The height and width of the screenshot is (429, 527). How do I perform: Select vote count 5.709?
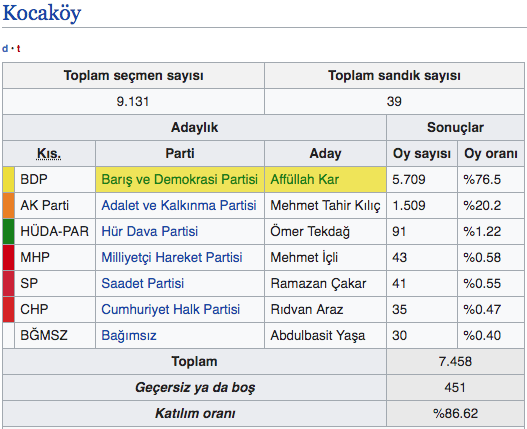click(x=409, y=180)
